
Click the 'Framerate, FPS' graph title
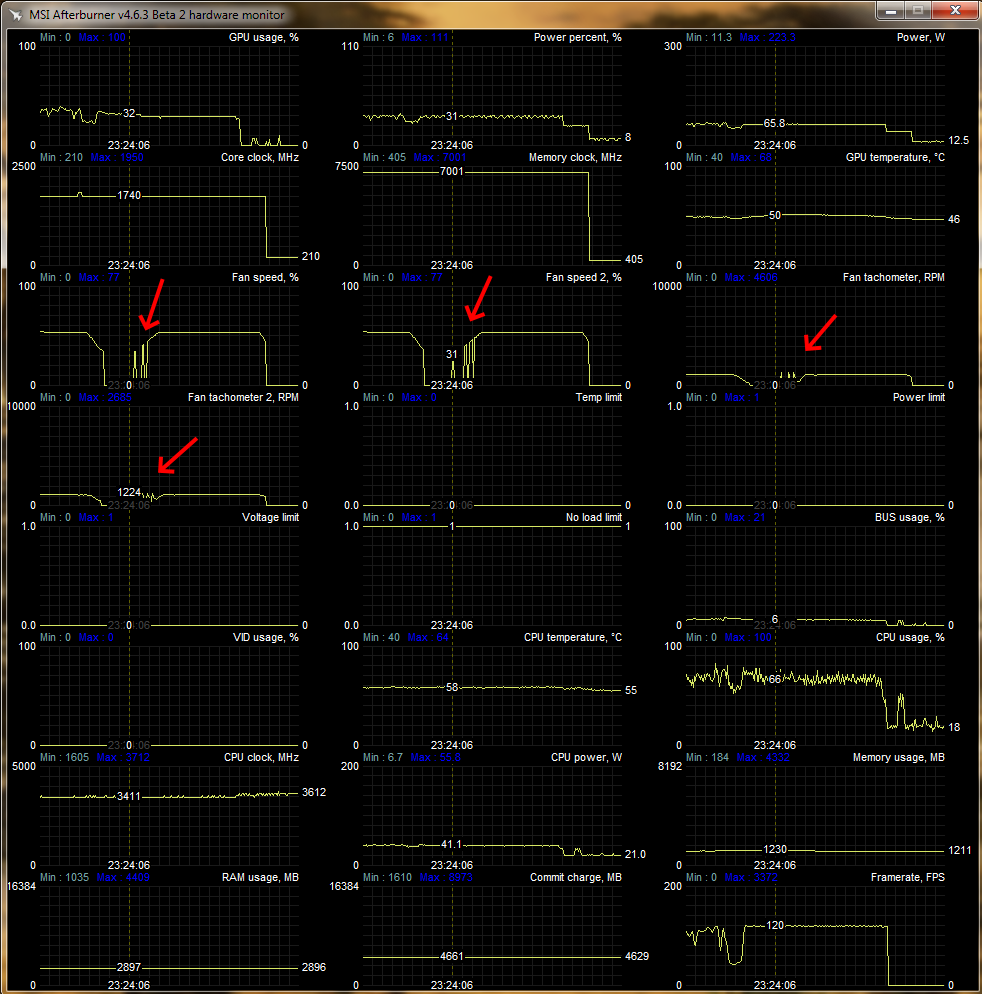[x=908, y=877]
